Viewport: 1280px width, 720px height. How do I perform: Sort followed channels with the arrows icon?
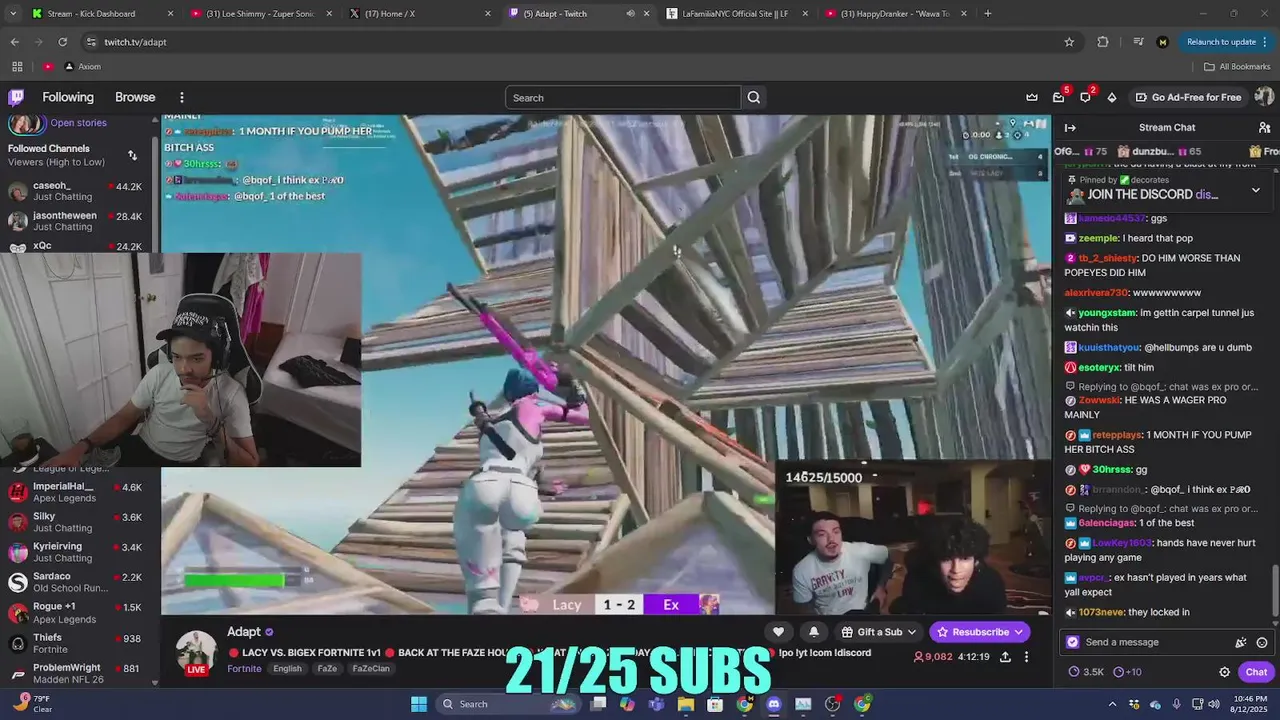pyautogui.click(x=132, y=155)
